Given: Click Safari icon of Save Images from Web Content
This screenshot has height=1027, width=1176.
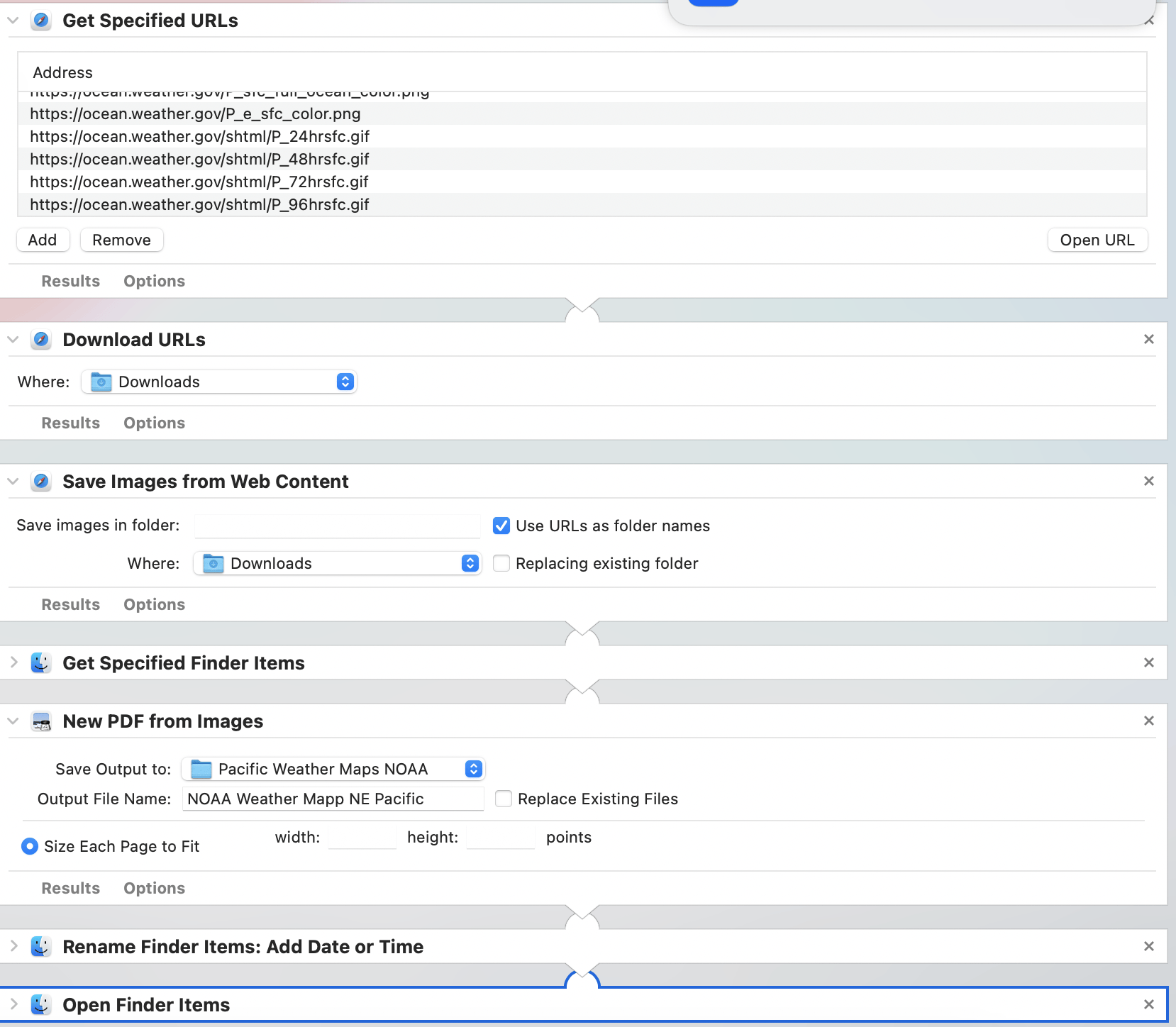Looking at the screenshot, I should (x=41, y=482).
